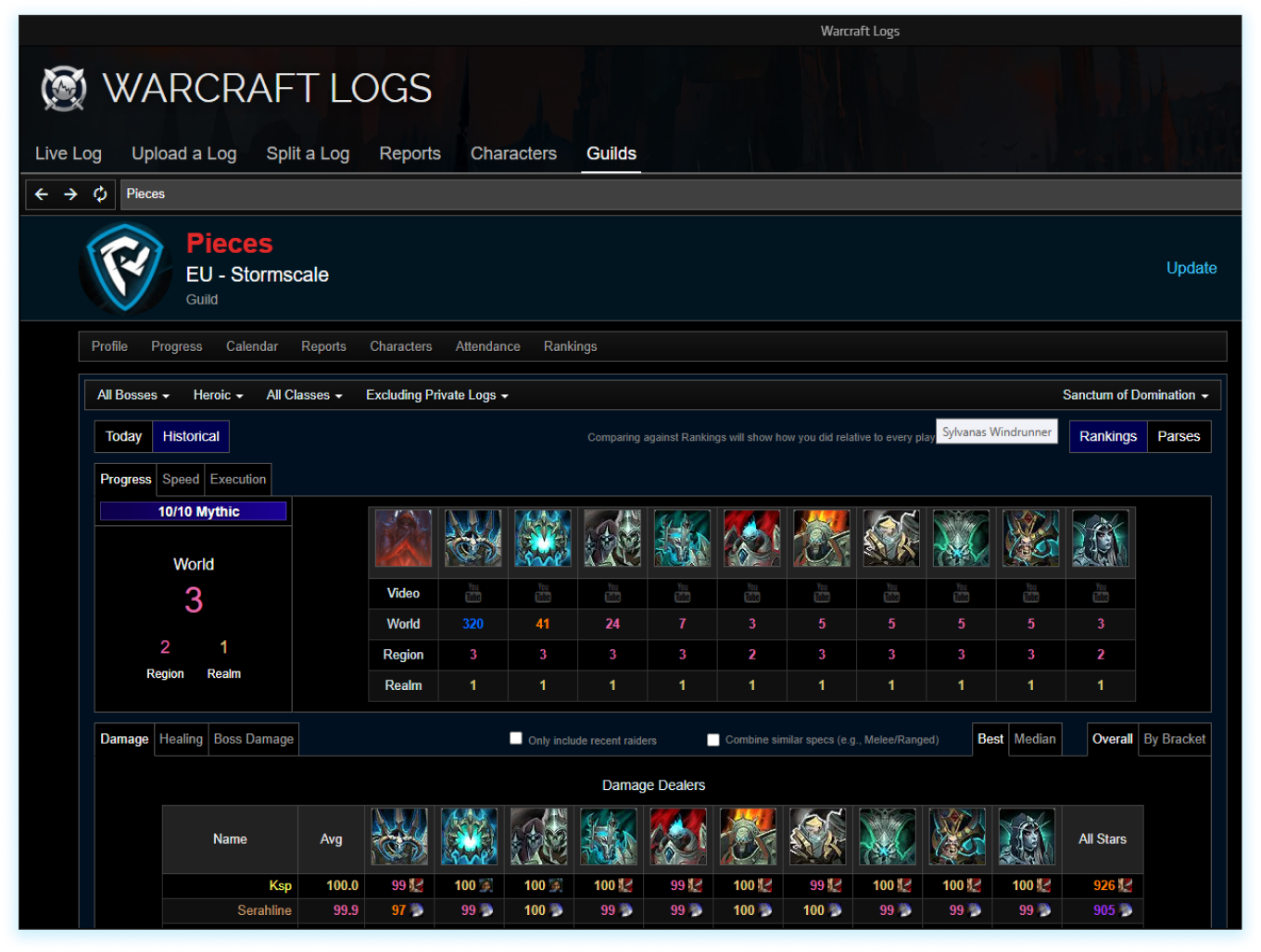Open the YouTube video under Sylvanas column

pyautogui.click(x=1101, y=593)
